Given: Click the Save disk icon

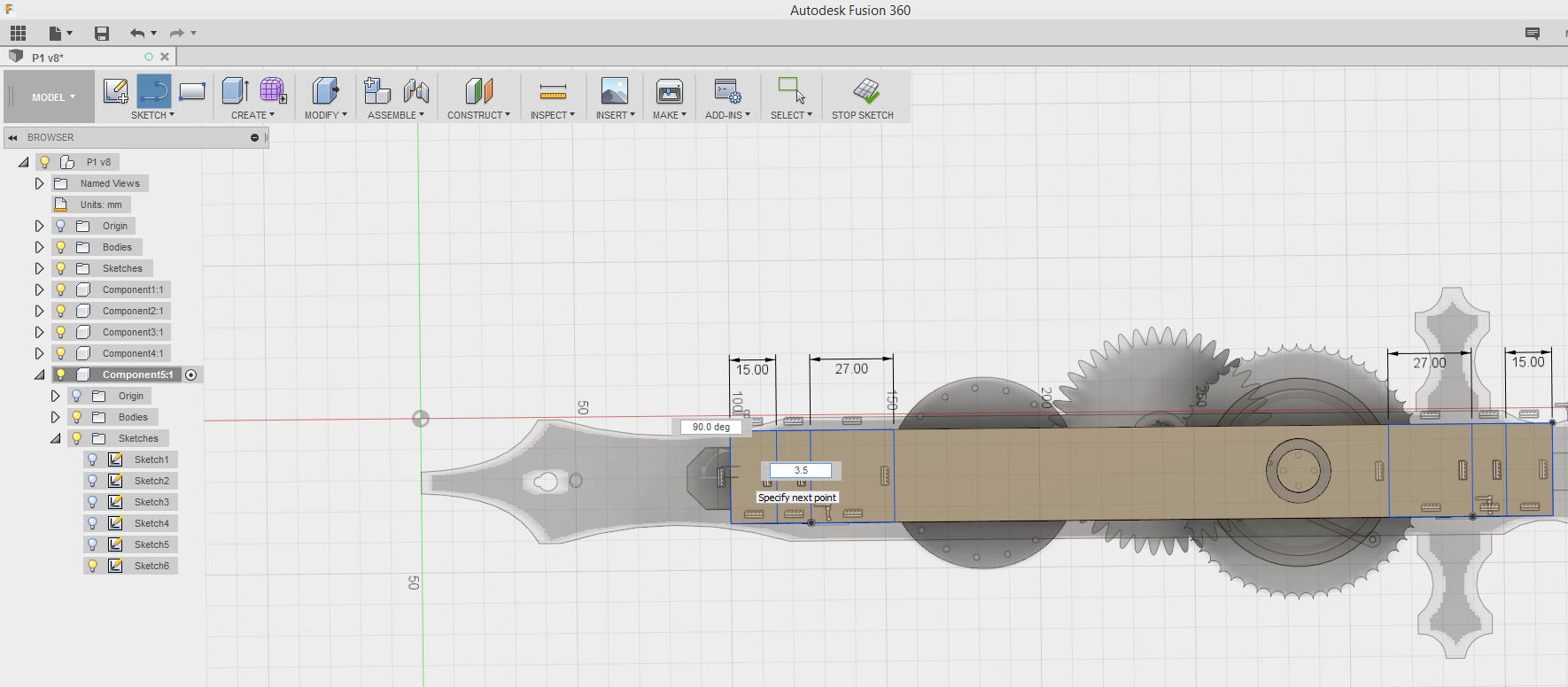Looking at the screenshot, I should [x=102, y=34].
